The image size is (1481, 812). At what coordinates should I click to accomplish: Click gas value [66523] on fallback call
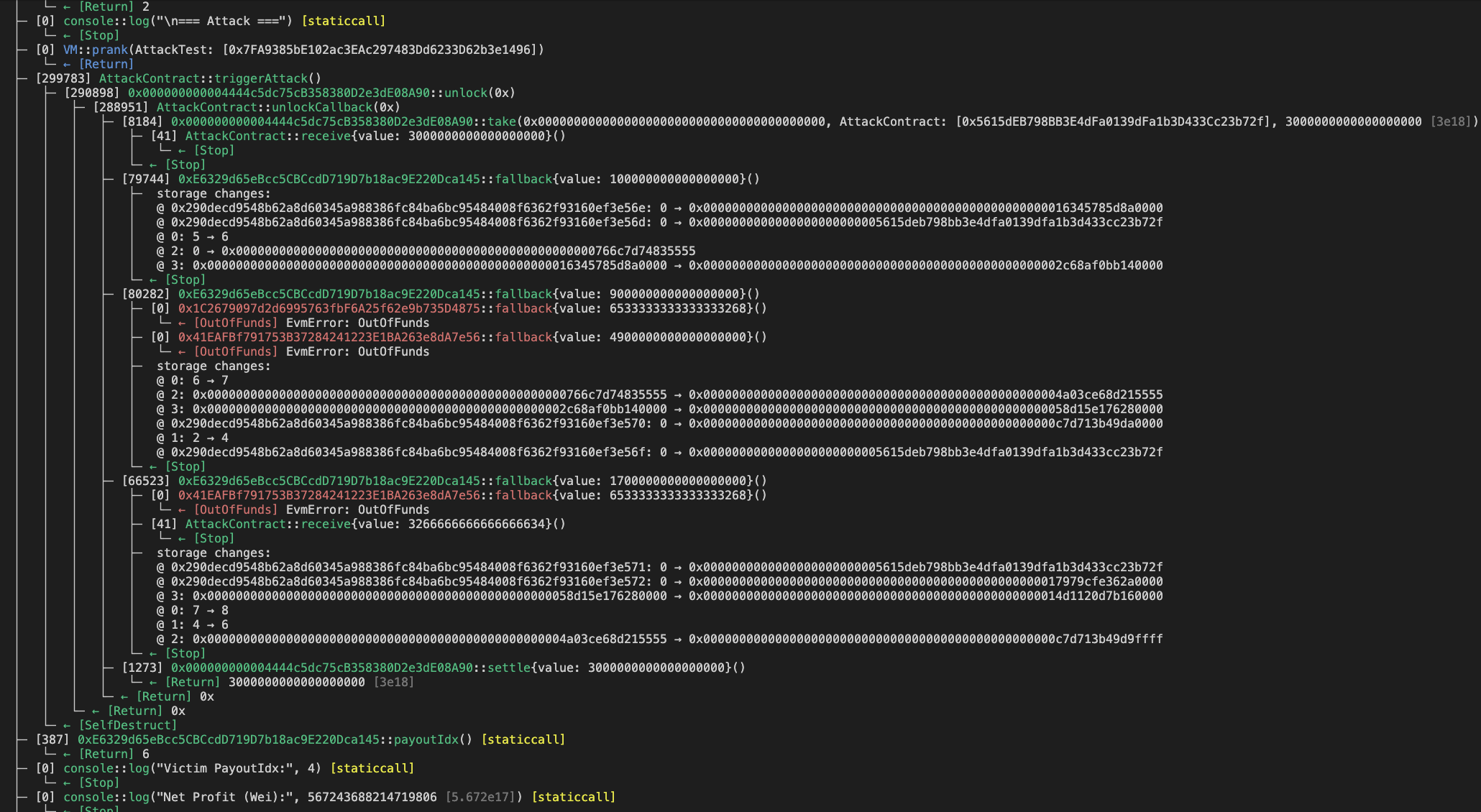click(146, 481)
